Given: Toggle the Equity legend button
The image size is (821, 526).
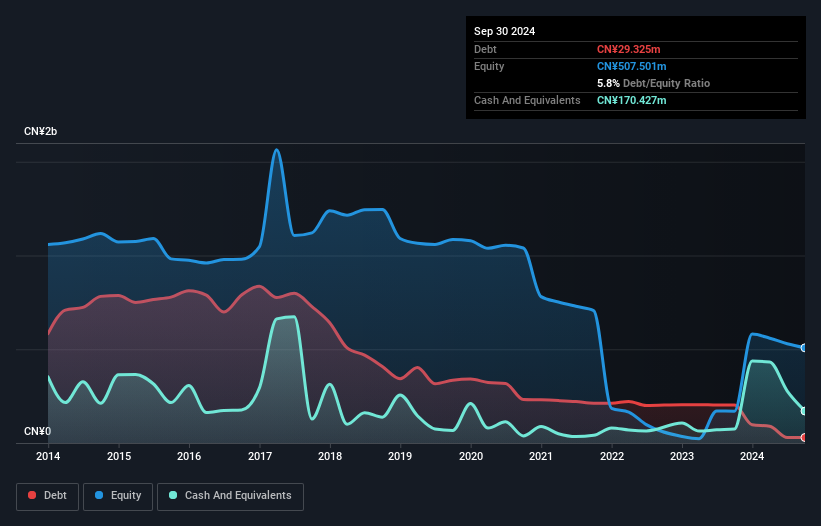Looking at the screenshot, I should pos(118,496).
